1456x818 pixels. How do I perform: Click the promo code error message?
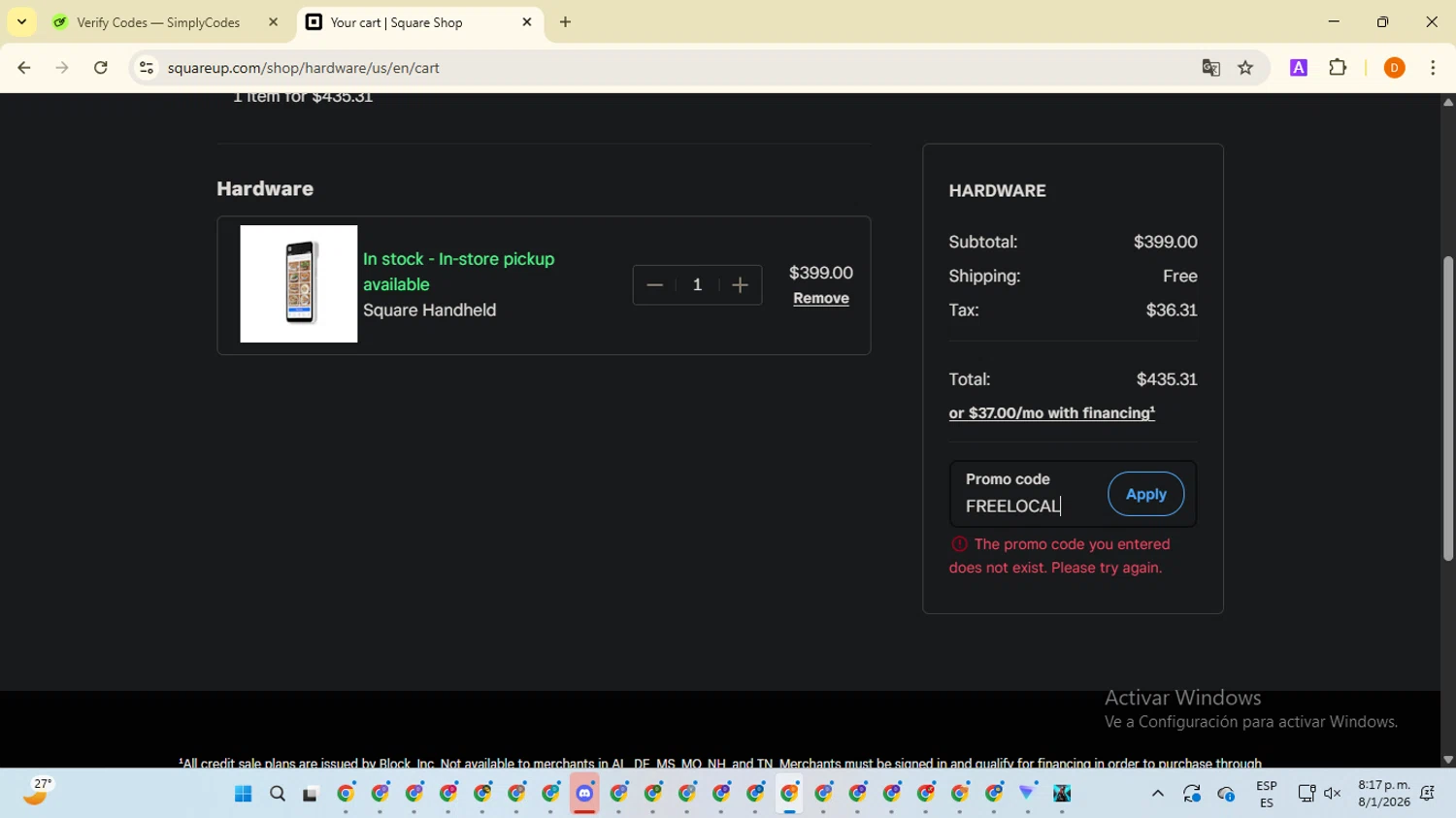(x=1060, y=556)
